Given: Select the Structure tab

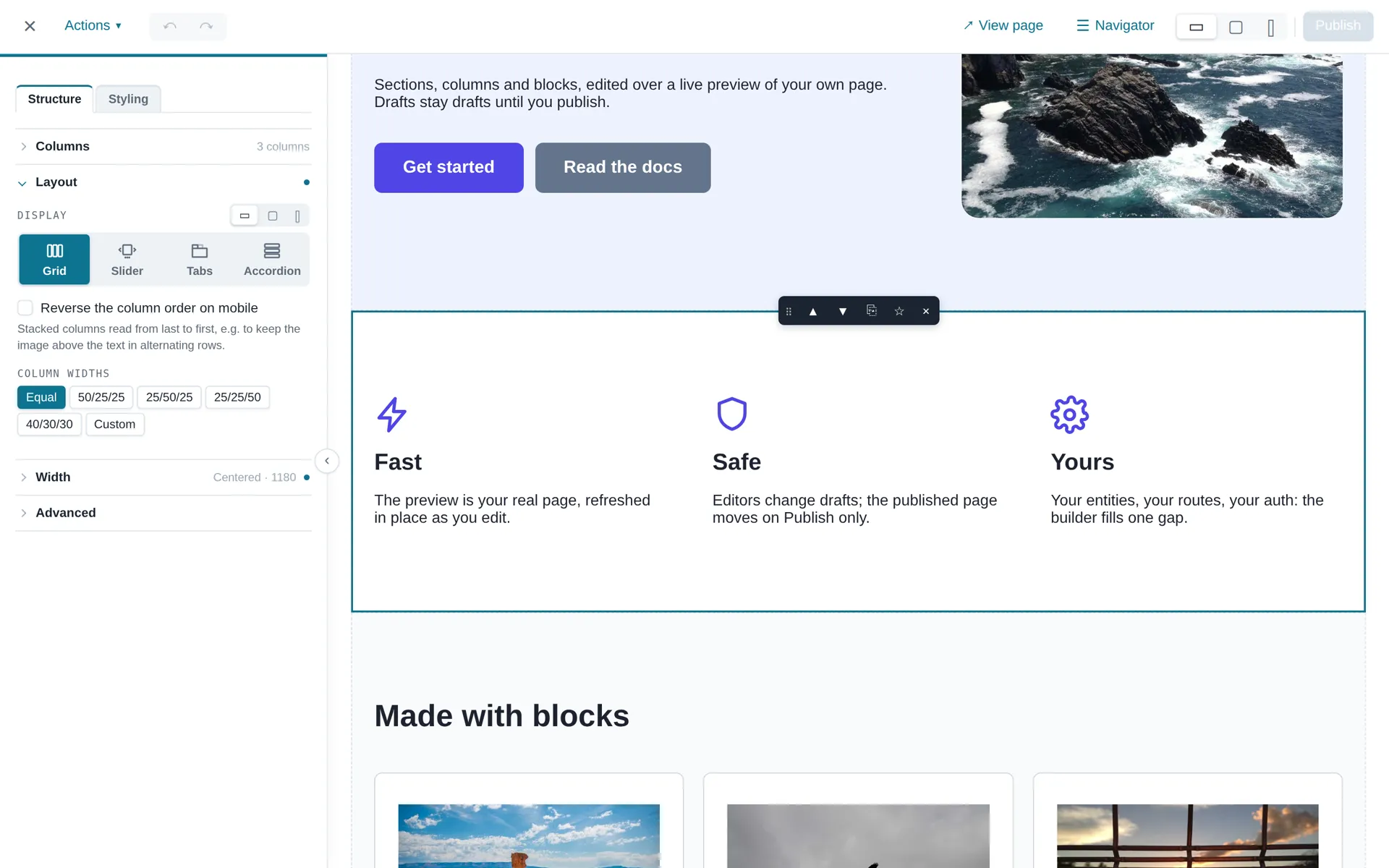Looking at the screenshot, I should 54,99.
